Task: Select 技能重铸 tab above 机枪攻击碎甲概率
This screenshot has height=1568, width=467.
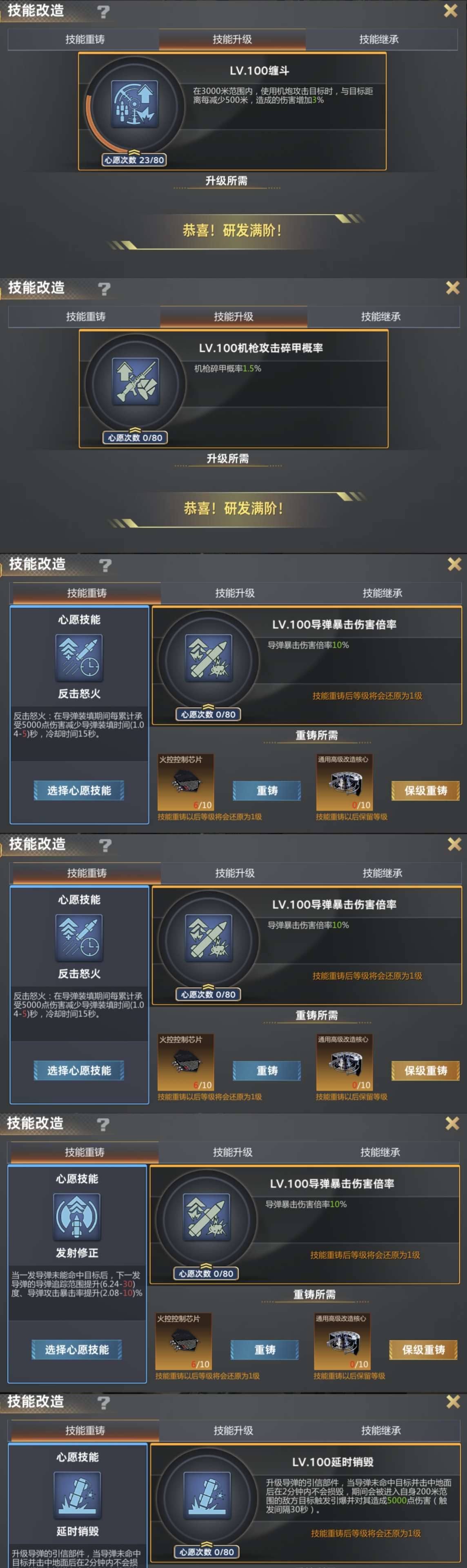Action: click(86, 317)
